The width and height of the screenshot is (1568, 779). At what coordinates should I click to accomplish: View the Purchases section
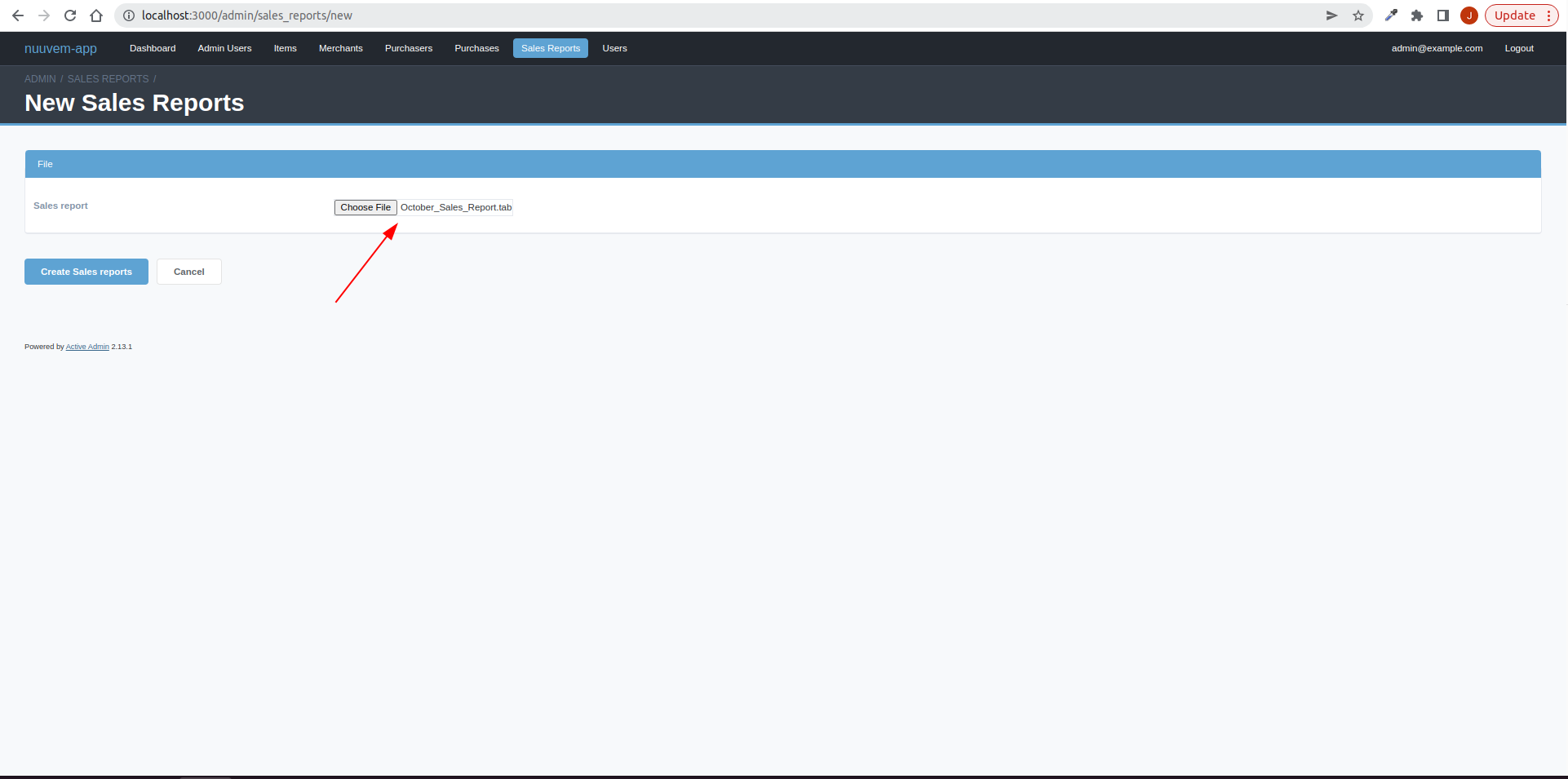point(476,48)
